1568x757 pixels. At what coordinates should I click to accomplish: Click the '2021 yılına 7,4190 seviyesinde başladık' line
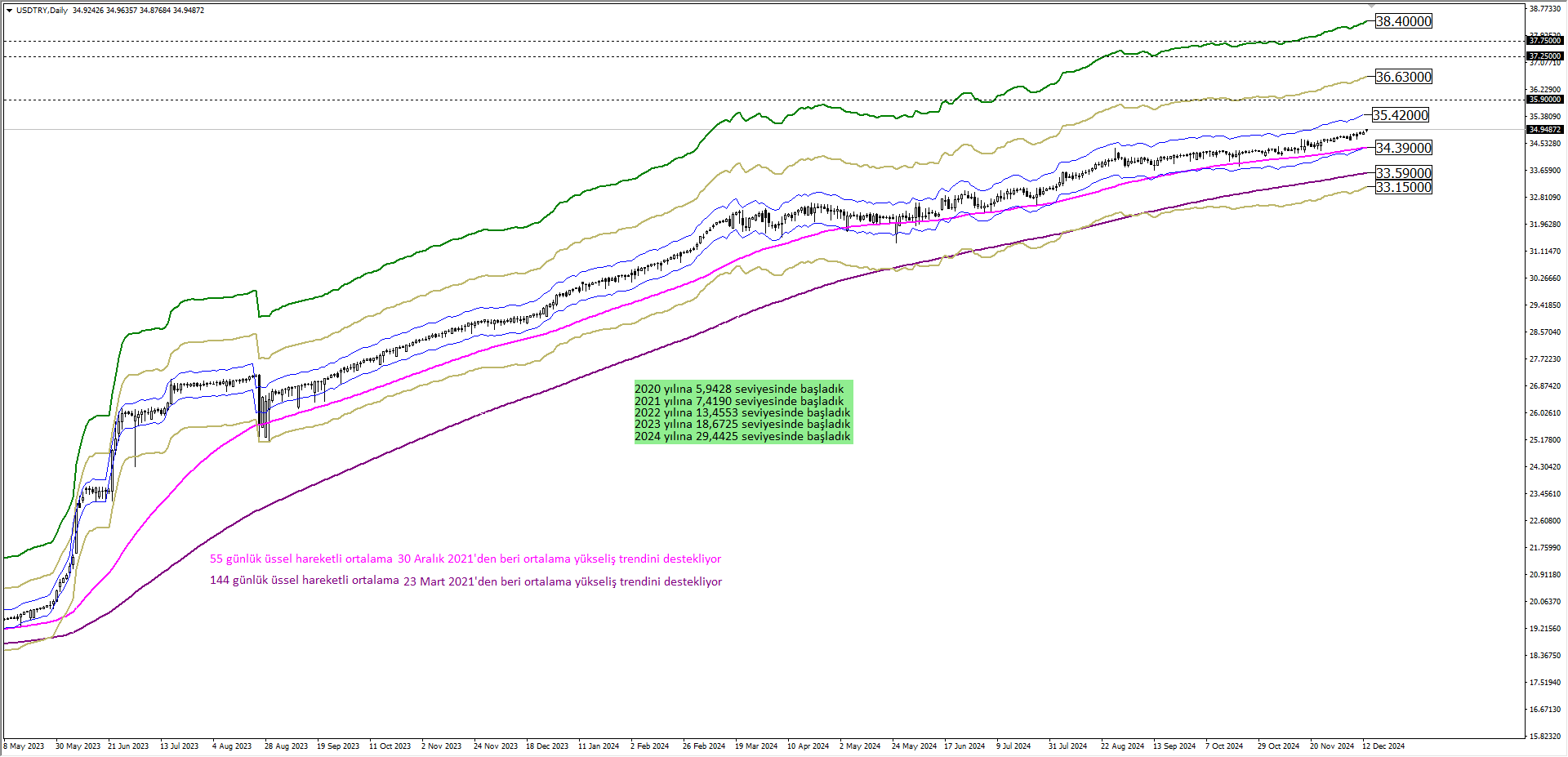pos(739,401)
